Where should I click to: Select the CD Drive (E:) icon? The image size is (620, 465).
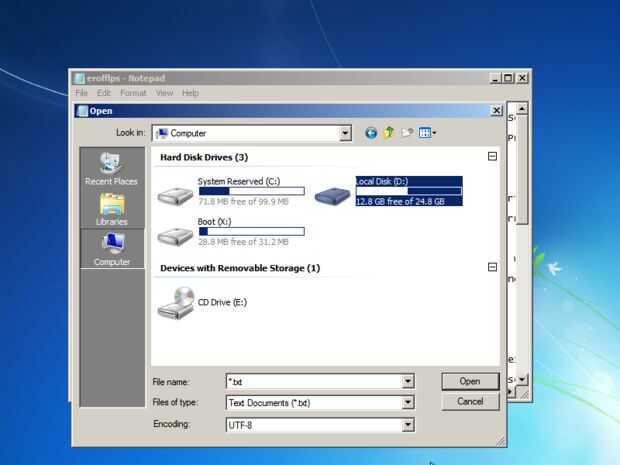pos(176,303)
